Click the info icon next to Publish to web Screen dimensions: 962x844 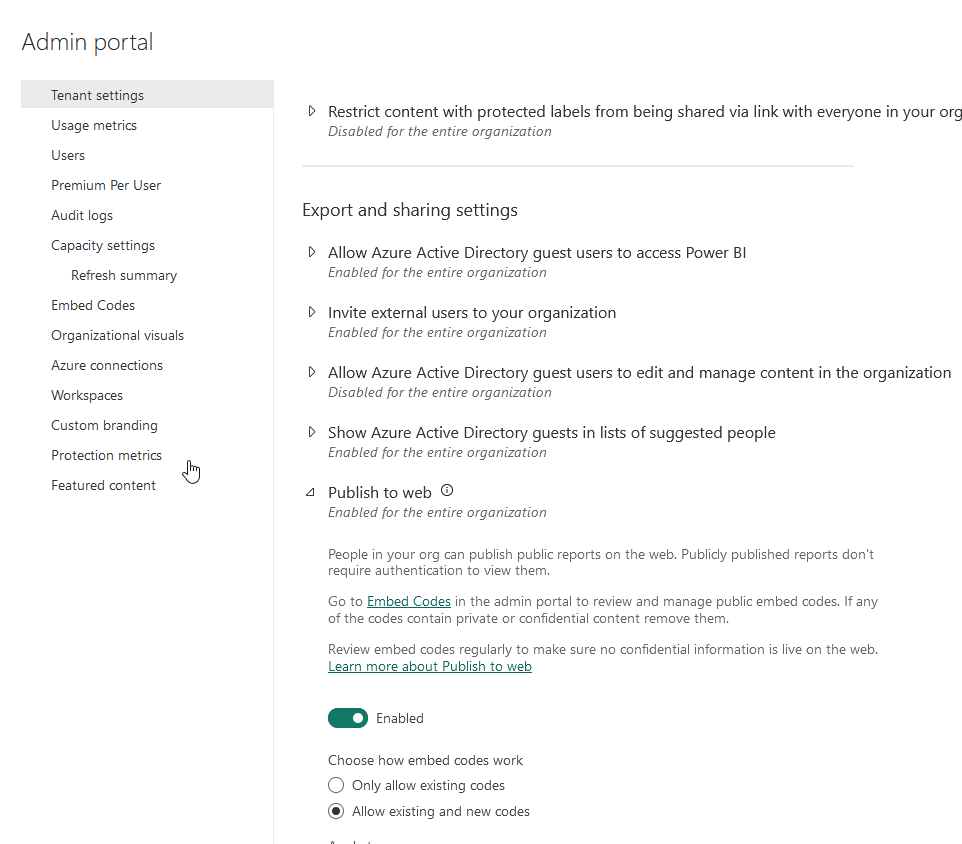[447, 491]
